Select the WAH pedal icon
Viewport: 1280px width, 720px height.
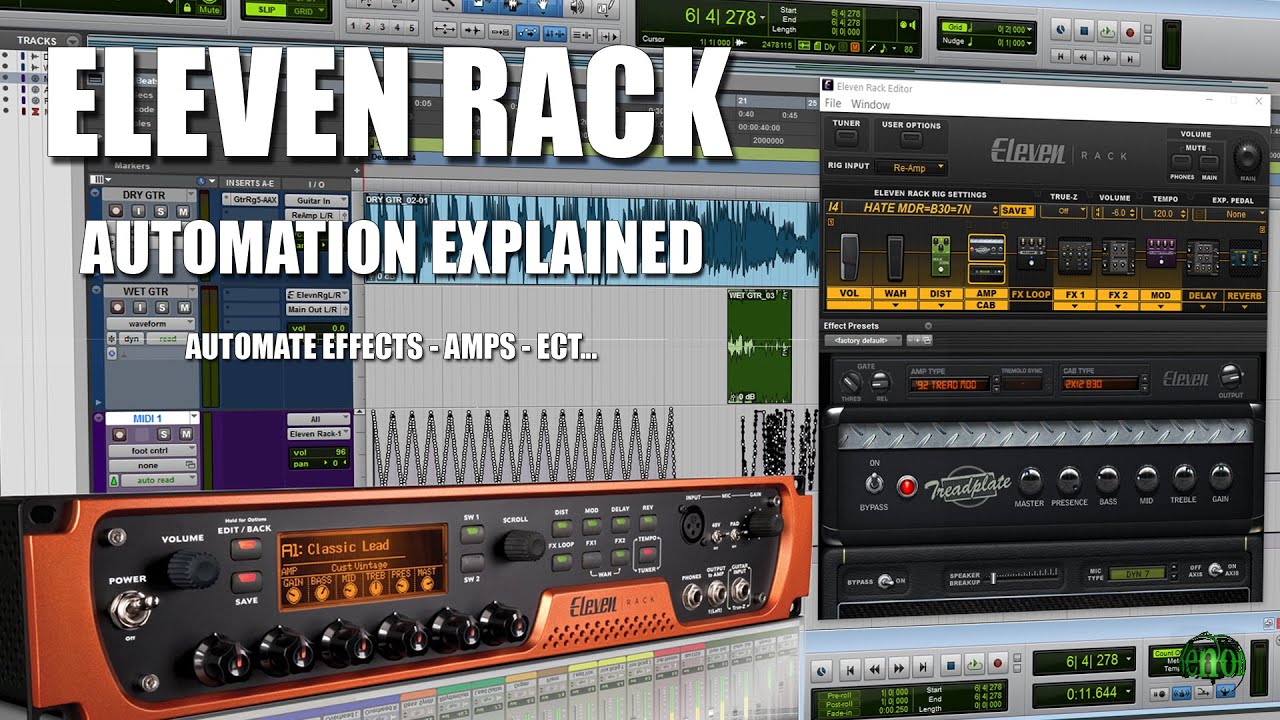click(x=893, y=257)
